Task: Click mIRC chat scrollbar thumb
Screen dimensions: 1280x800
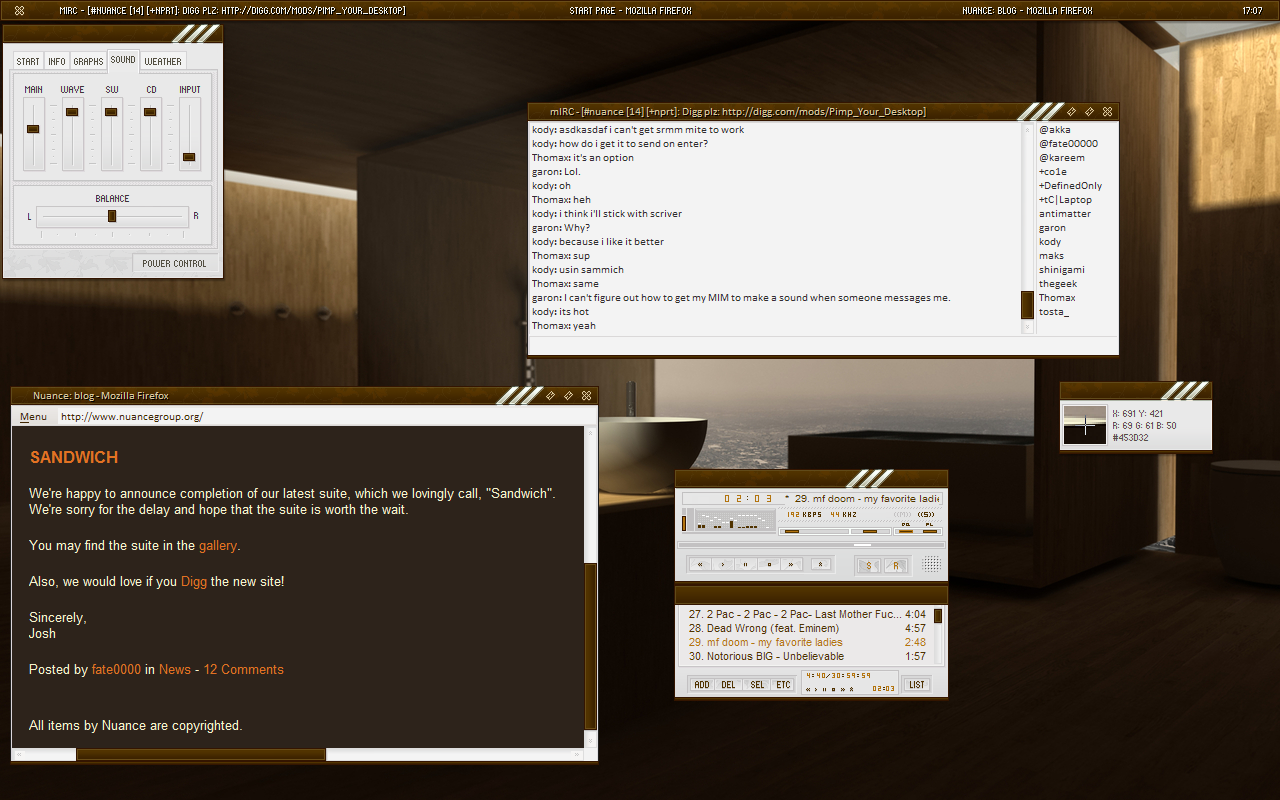Action: [x=1027, y=305]
